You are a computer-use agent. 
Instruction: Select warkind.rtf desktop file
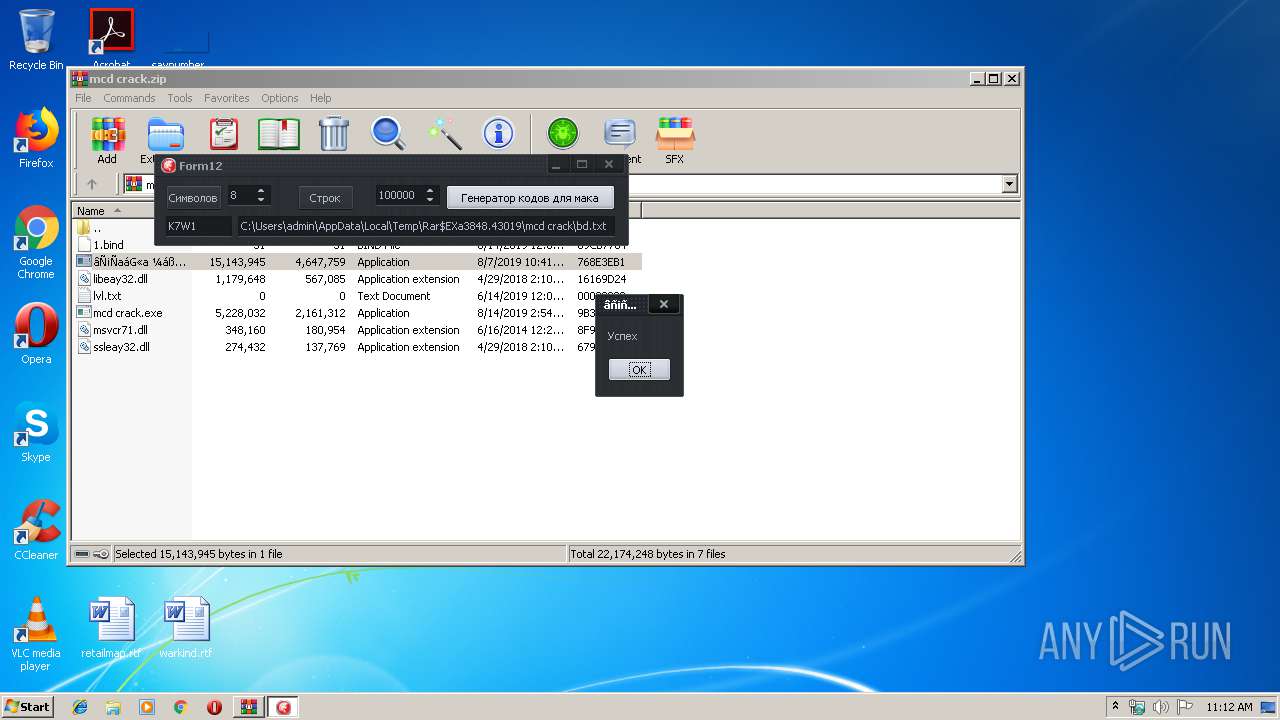186,628
